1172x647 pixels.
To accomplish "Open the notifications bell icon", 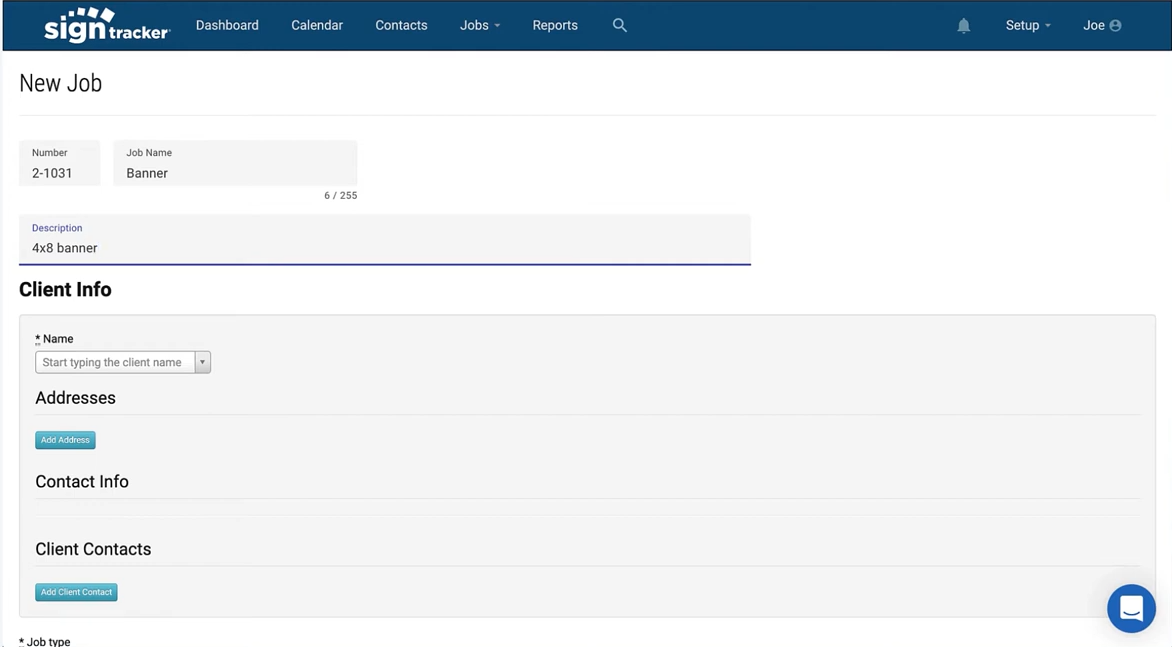I will pos(963,25).
